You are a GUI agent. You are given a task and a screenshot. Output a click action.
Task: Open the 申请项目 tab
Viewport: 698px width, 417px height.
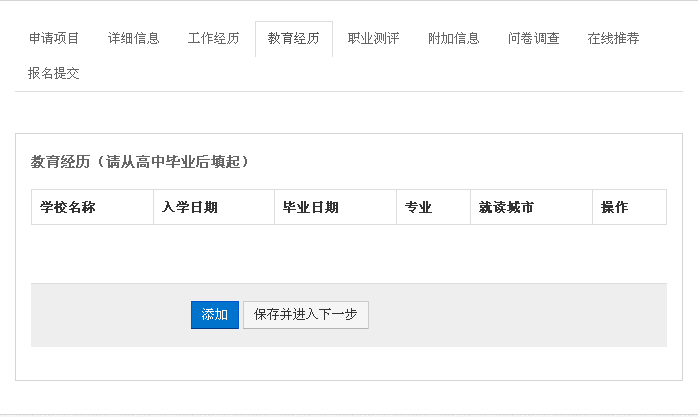(x=54, y=39)
